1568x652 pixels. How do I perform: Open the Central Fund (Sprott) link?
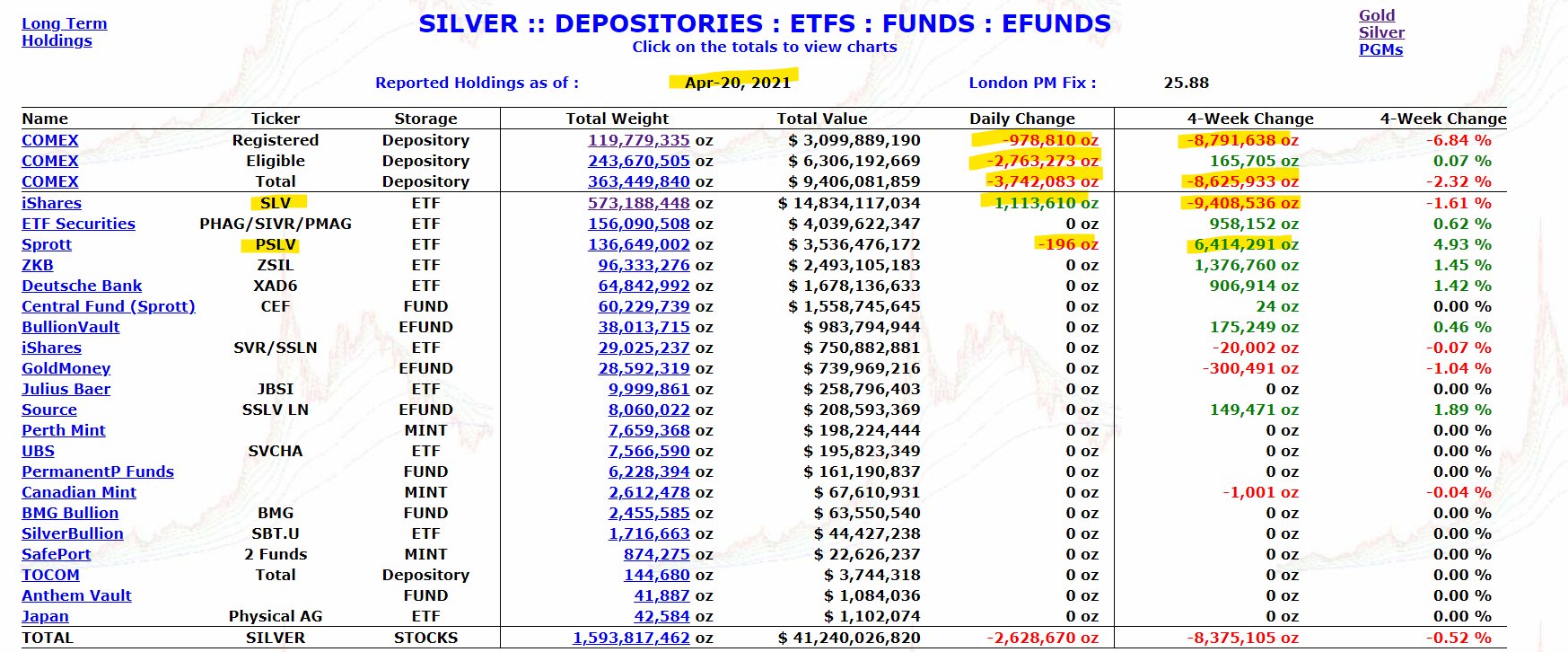[x=109, y=306]
